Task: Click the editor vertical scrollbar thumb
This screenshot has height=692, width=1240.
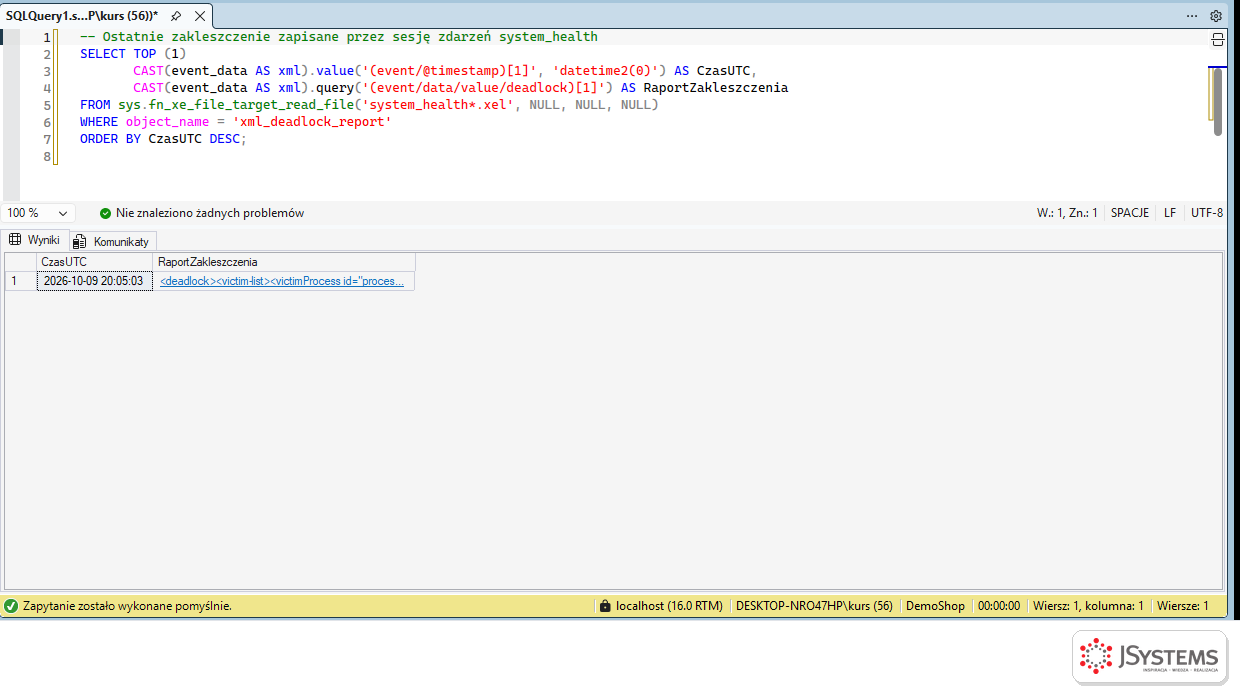Action: (x=1217, y=101)
